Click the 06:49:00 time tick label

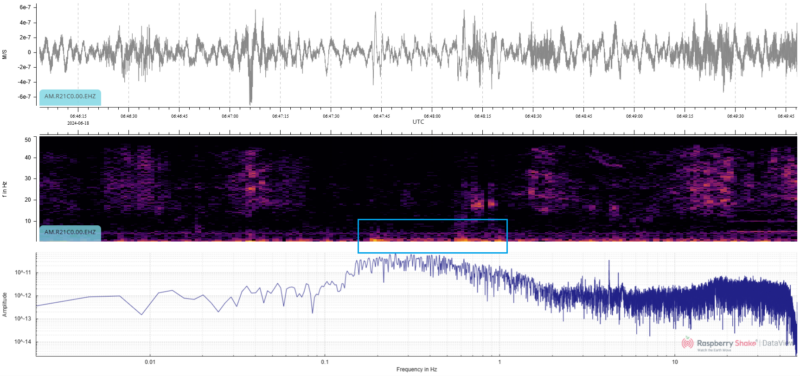(634, 116)
